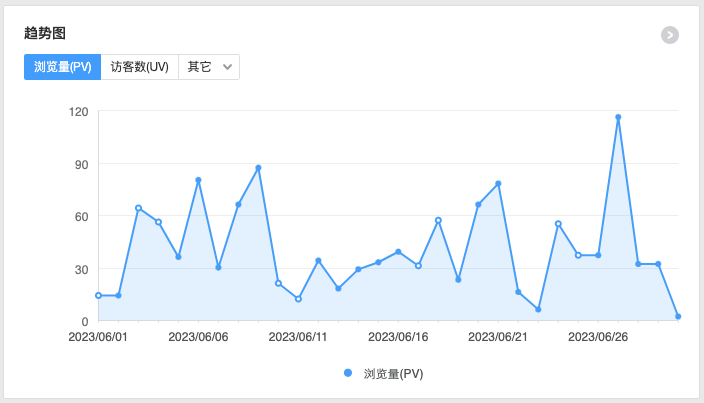This screenshot has width=704, height=403.
Task: Click the chevron arrow beside 其它
Action: [x=228, y=67]
